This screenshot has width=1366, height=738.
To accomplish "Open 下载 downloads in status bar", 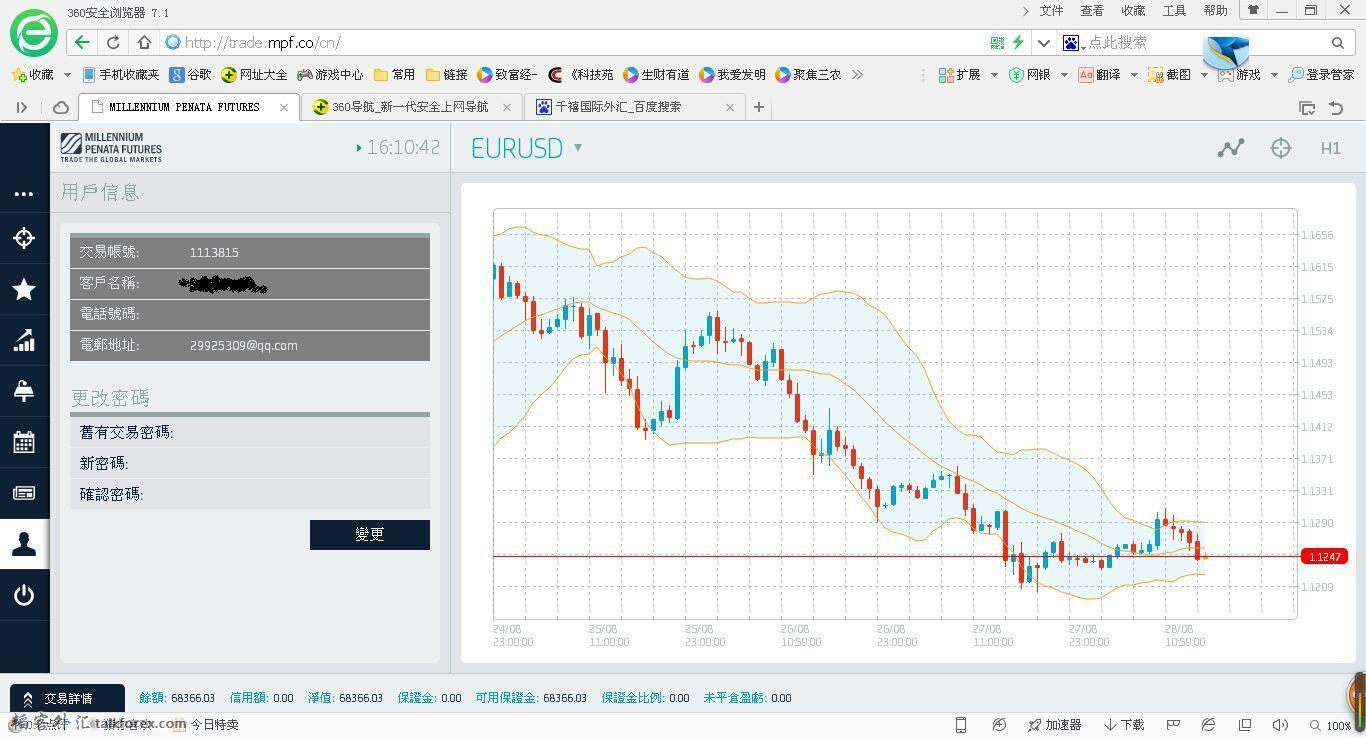I will 1124,725.
